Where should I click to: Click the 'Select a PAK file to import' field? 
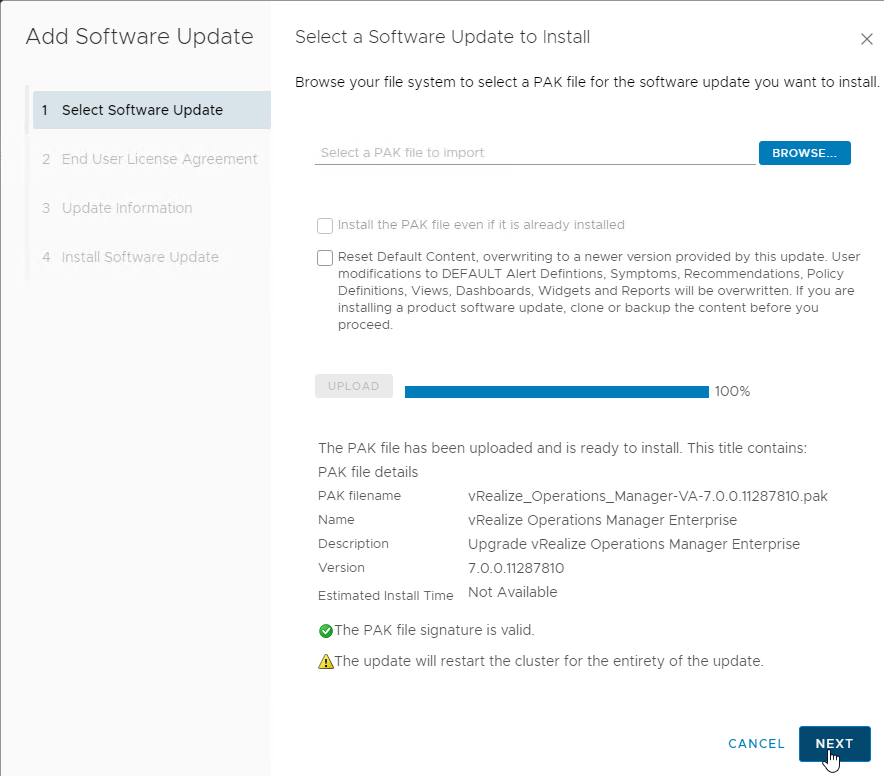[535, 153]
